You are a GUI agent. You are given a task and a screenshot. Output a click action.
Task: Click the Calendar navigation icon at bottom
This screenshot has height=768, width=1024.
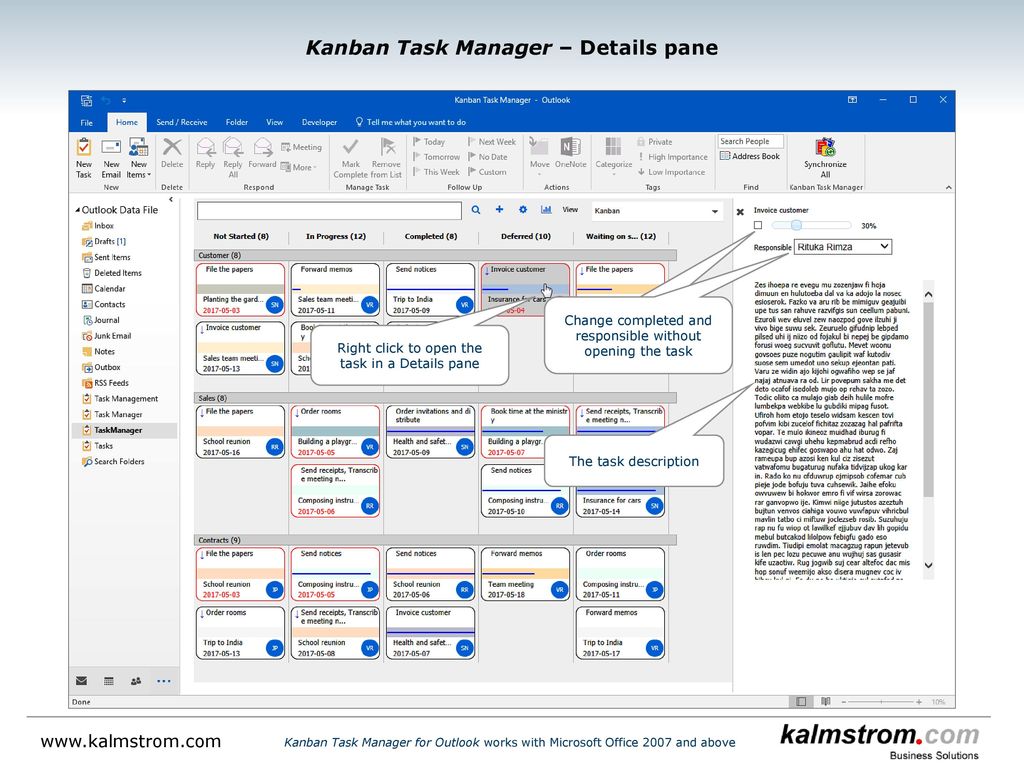tap(109, 681)
